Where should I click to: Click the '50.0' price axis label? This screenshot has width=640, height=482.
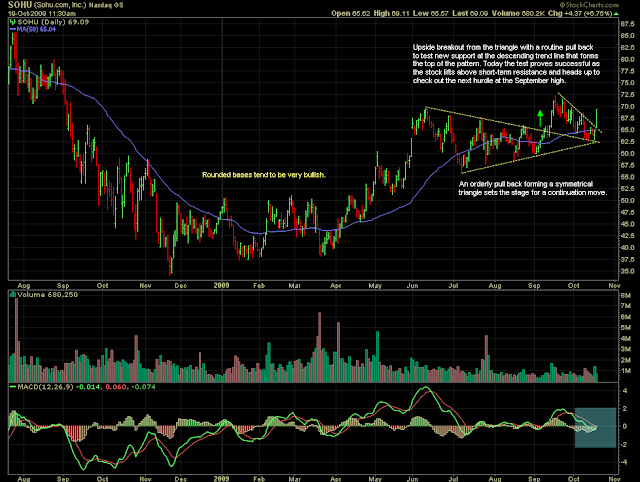click(x=627, y=200)
